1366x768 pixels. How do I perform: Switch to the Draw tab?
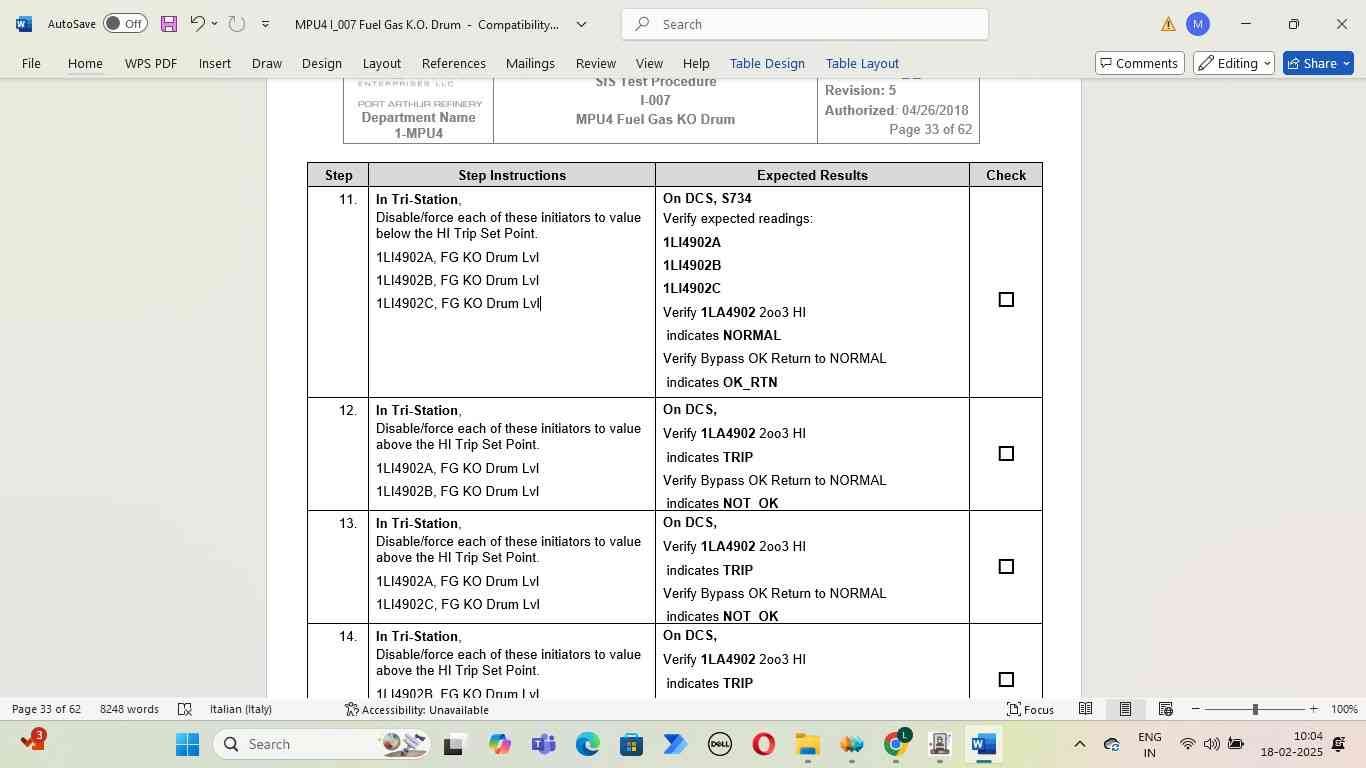pyautogui.click(x=267, y=63)
